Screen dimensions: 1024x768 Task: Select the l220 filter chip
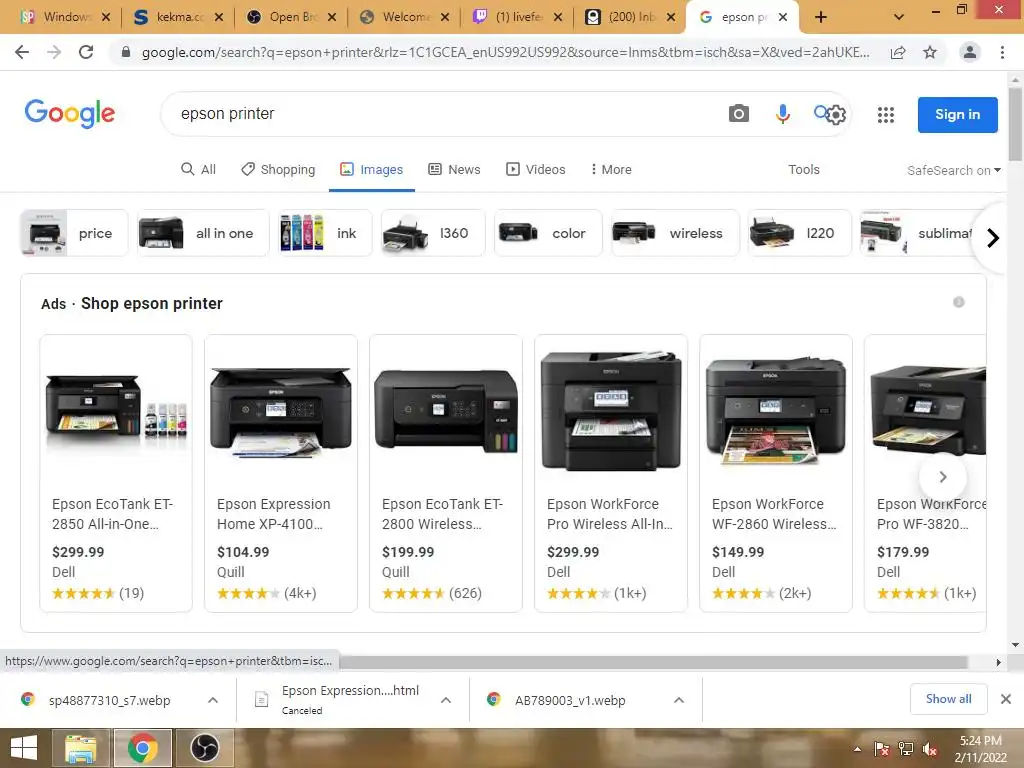coord(800,233)
